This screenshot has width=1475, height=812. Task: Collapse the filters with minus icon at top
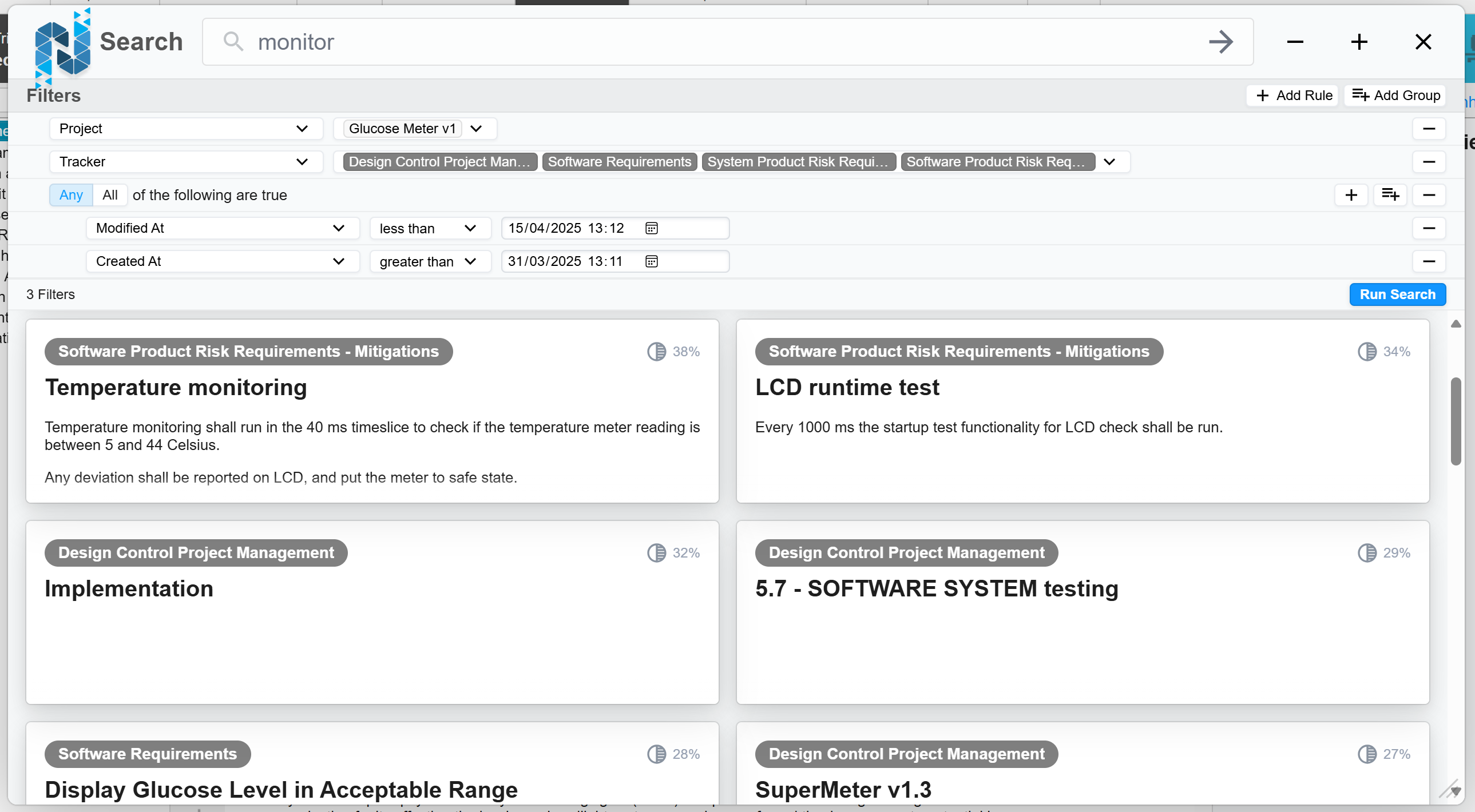click(x=1295, y=42)
